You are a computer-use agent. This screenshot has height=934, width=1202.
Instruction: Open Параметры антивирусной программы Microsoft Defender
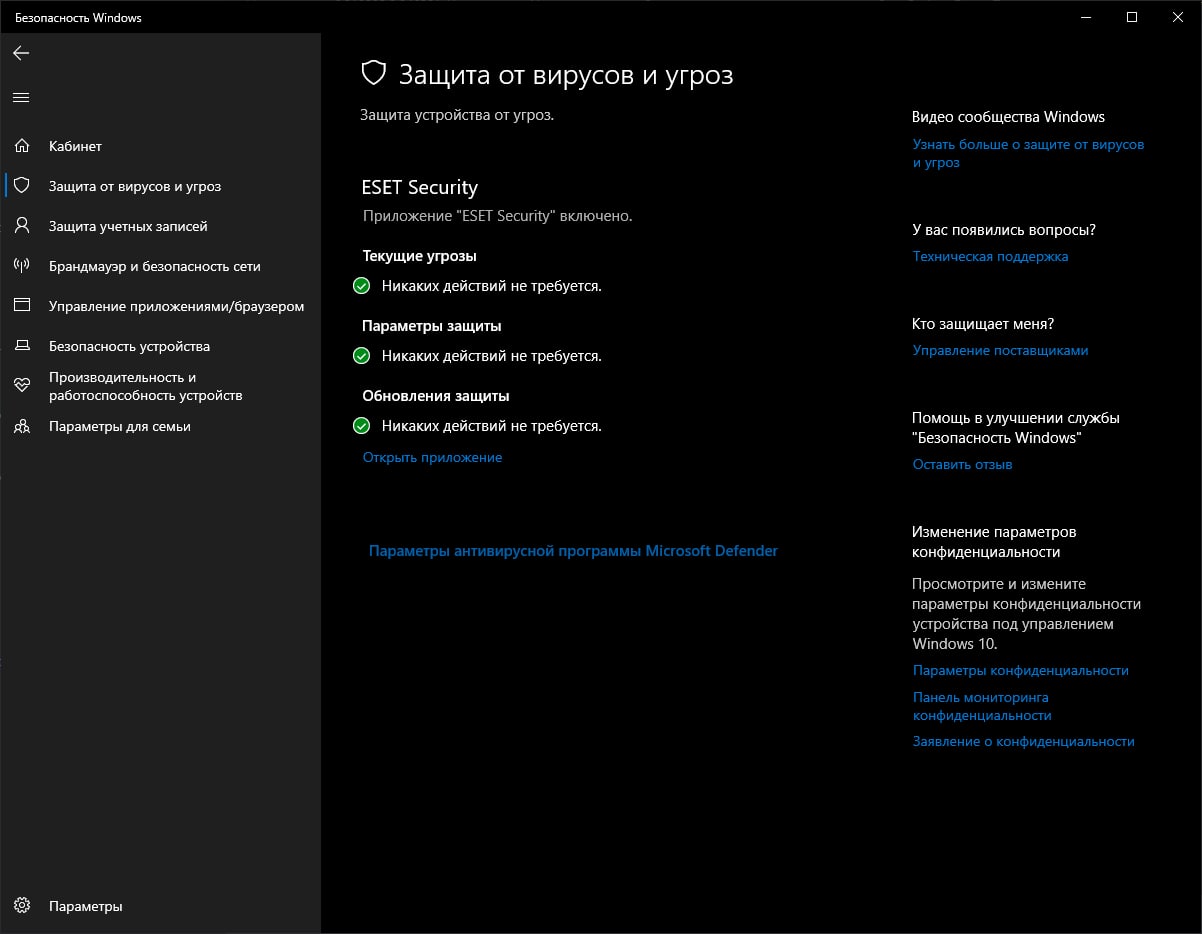(x=573, y=550)
